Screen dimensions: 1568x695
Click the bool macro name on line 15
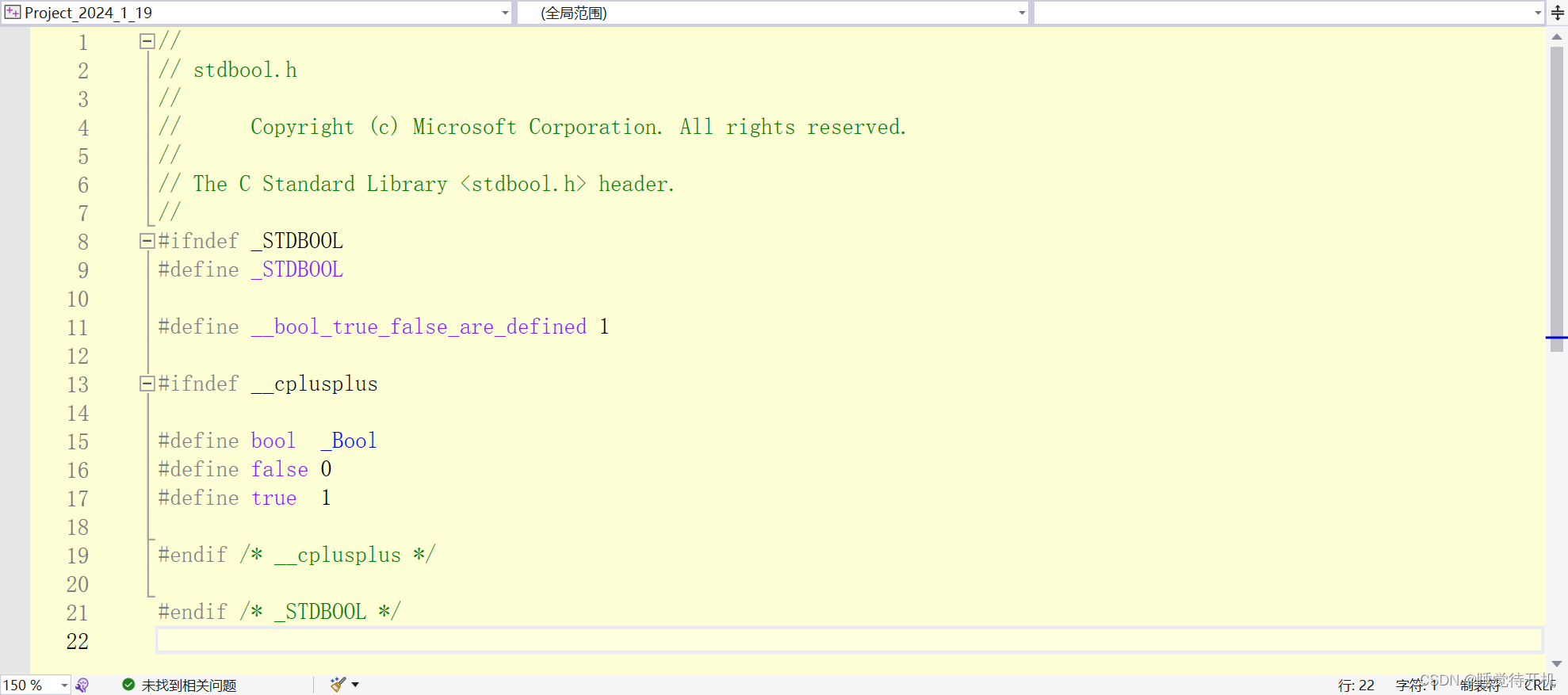click(x=273, y=441)
